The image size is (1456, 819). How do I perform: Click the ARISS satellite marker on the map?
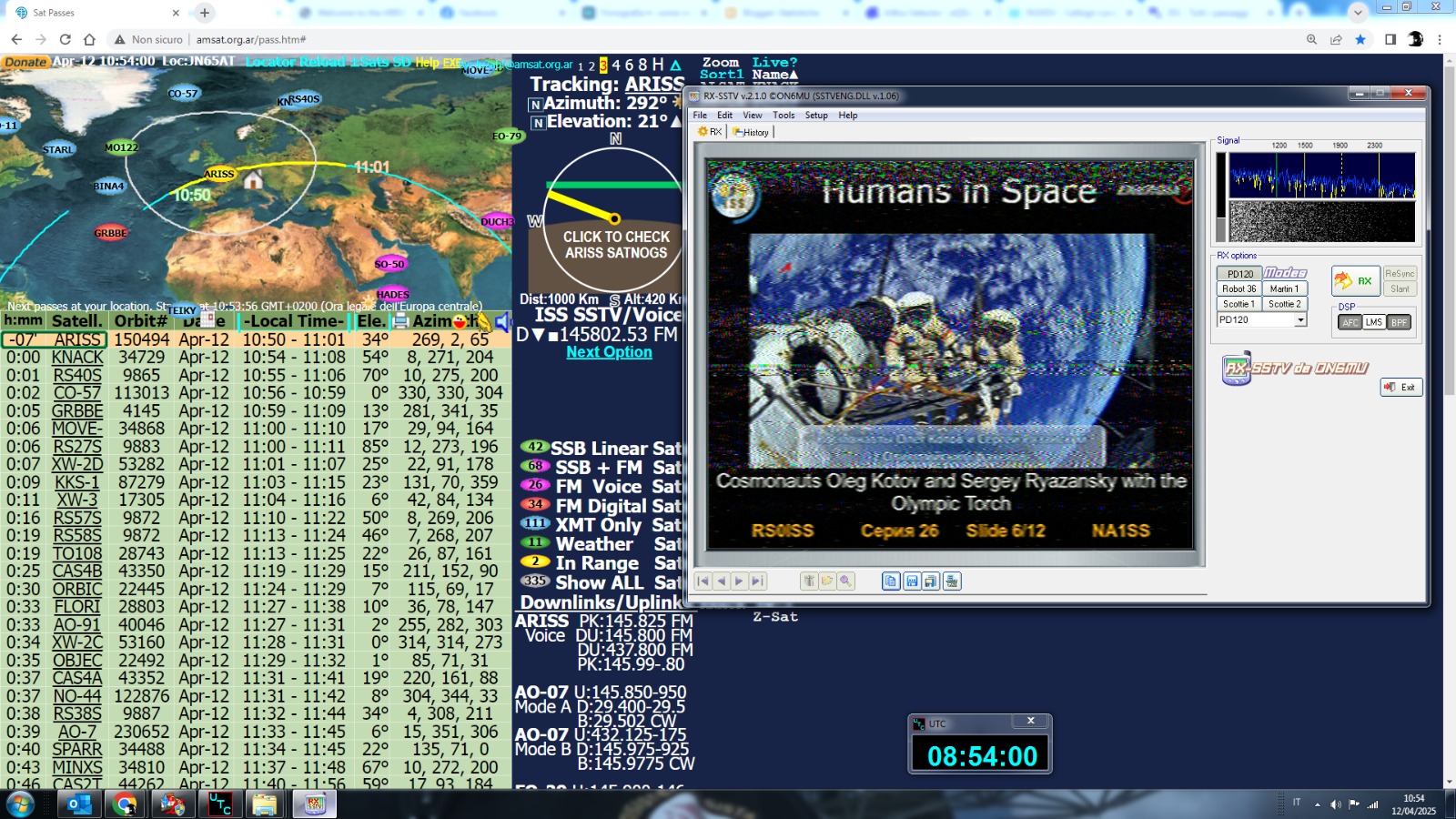click(218, 174)
